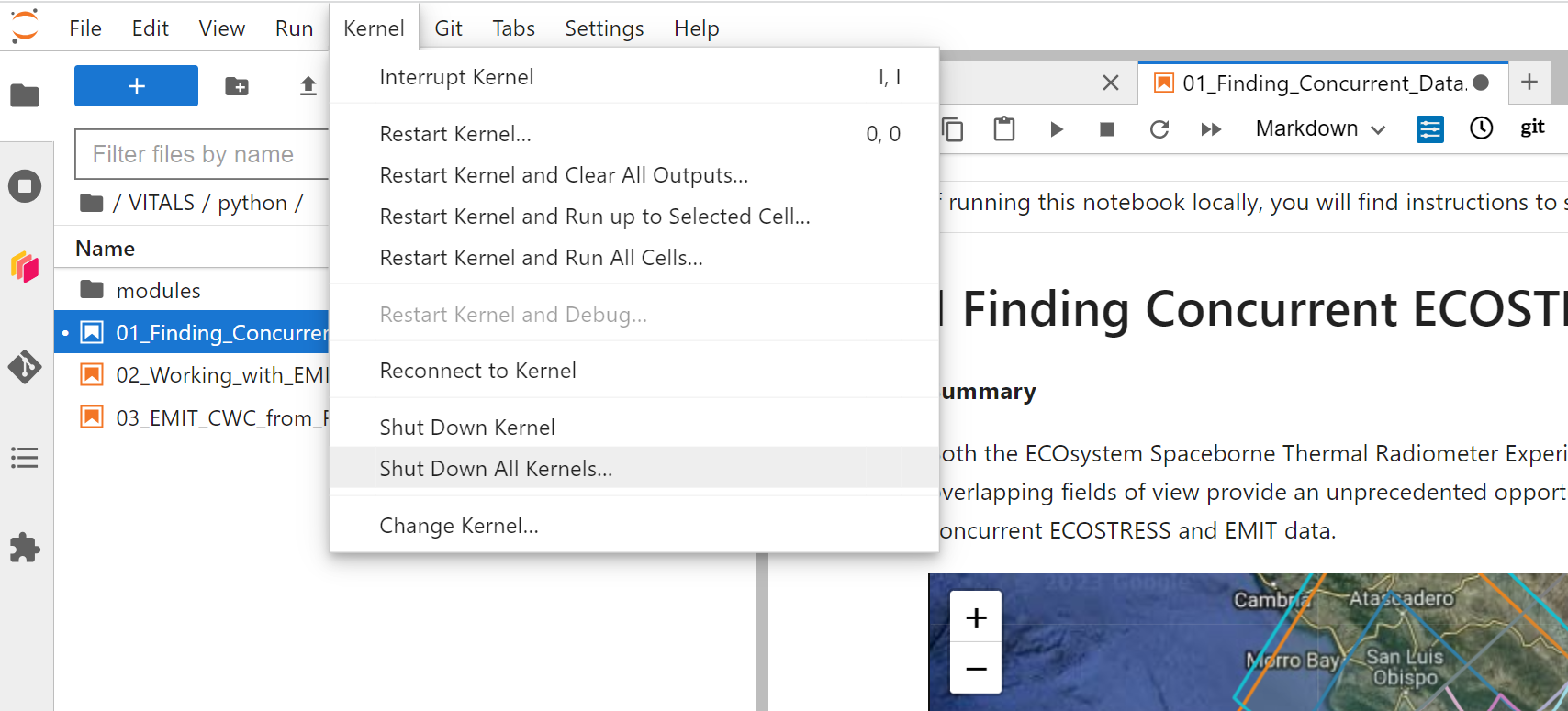The image size is (1568, 711).
Task: Open Running Terminals and Kernels sidebar
Action: point(25,186)
